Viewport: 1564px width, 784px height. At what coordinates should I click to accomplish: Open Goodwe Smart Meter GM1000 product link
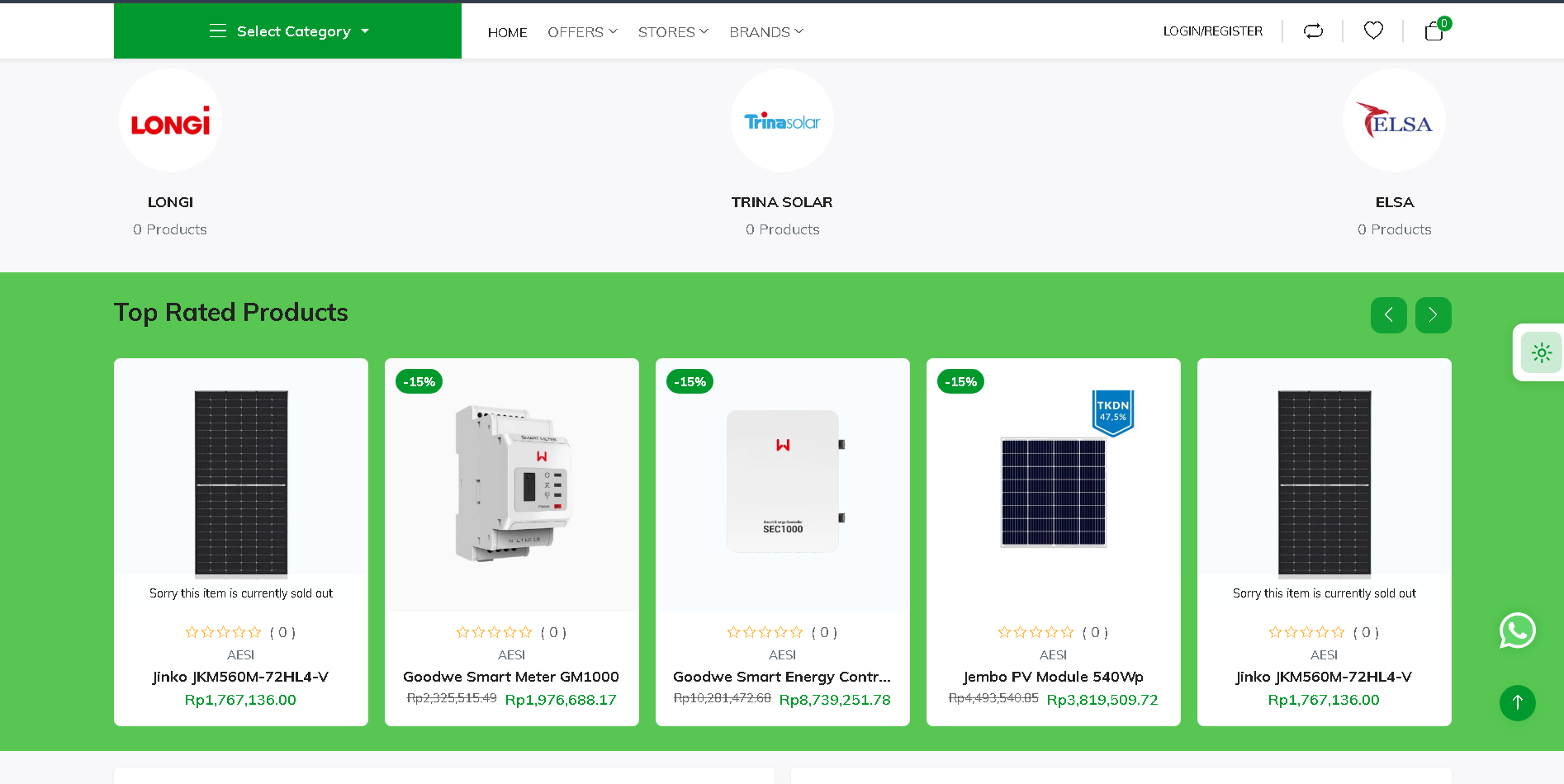tap(511, 677)
